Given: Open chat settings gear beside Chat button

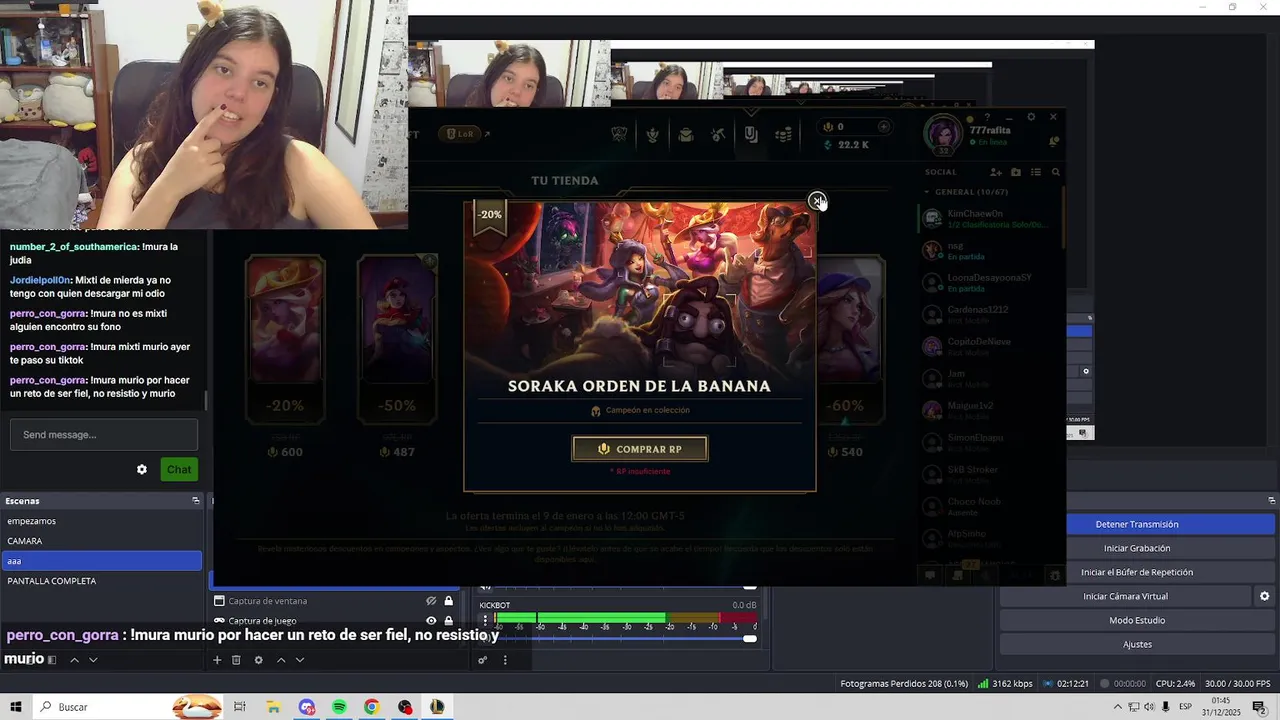Looking at the screenshot, I should (142, 469).
